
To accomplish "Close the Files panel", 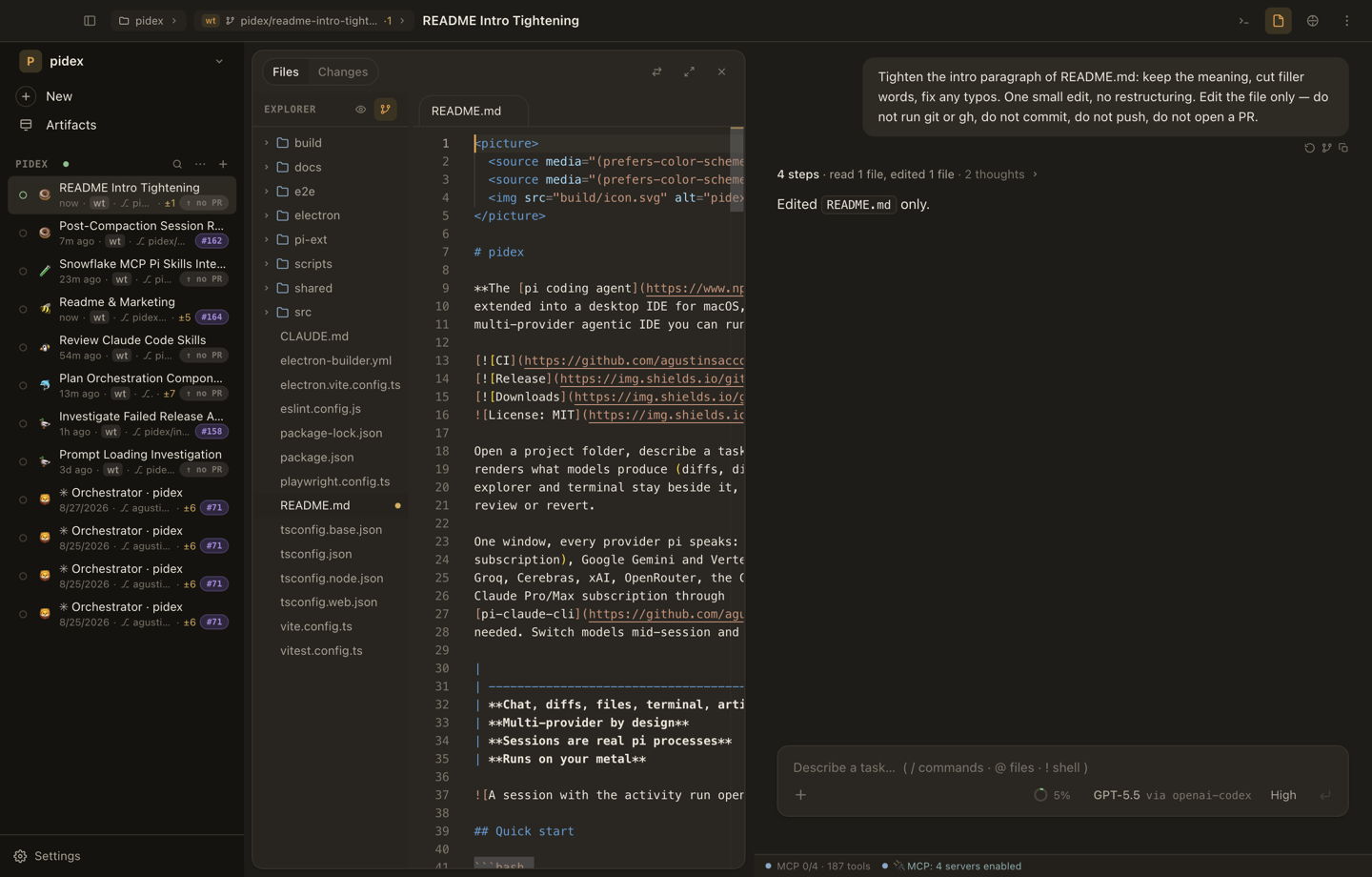I will coord(721,71).
